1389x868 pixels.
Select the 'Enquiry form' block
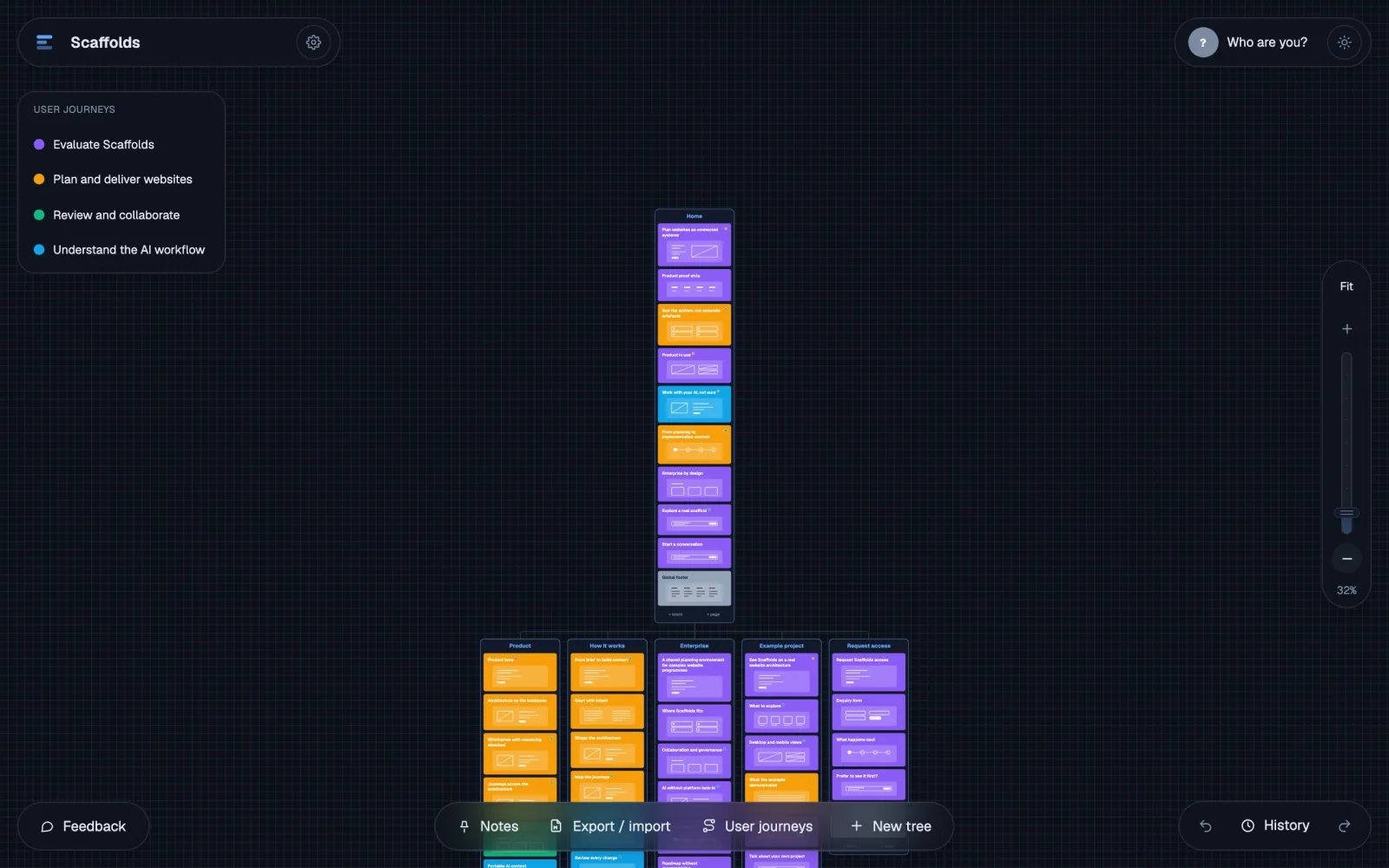869,712
